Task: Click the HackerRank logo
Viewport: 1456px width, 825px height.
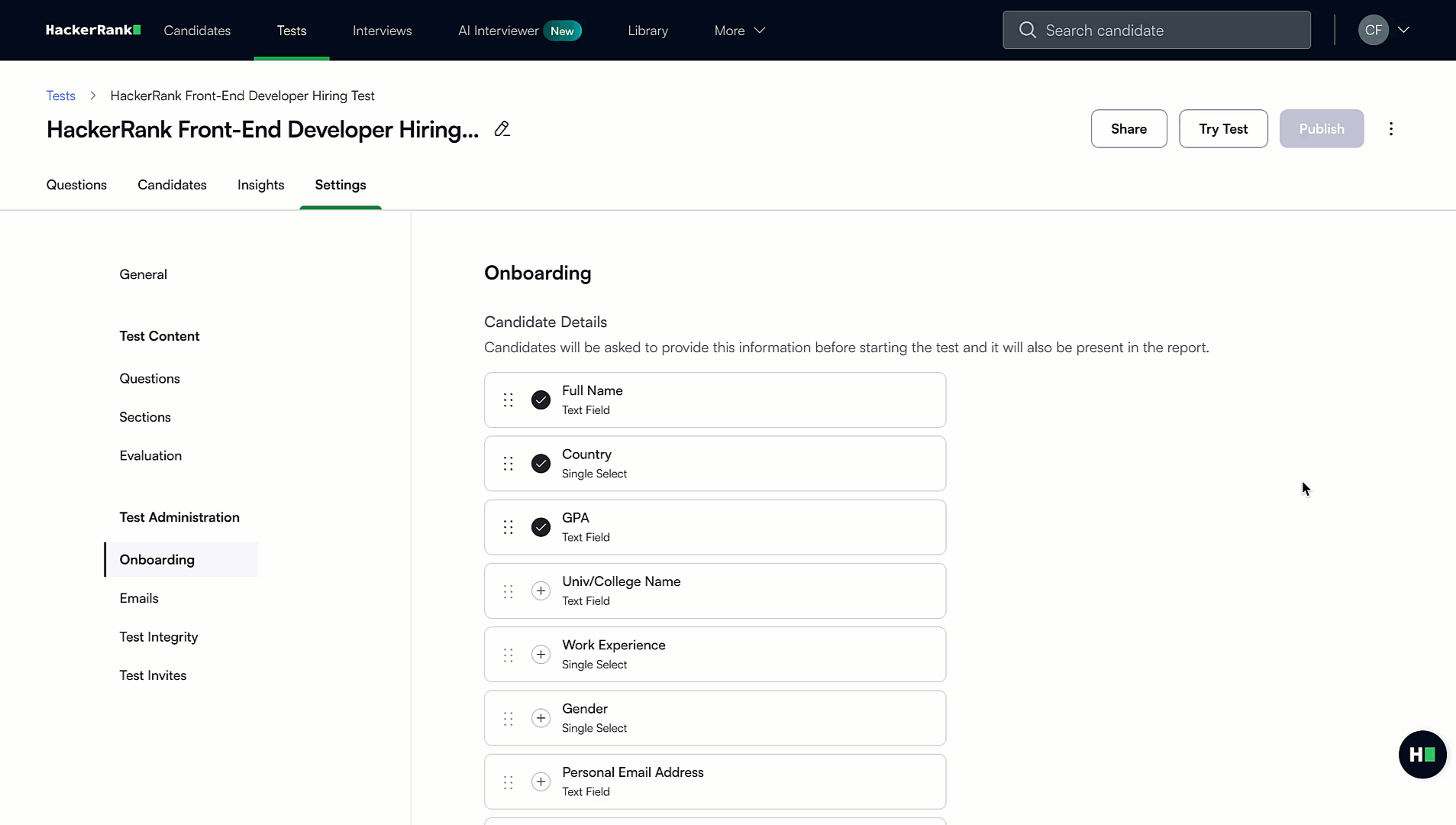Action: pos(93,30)
